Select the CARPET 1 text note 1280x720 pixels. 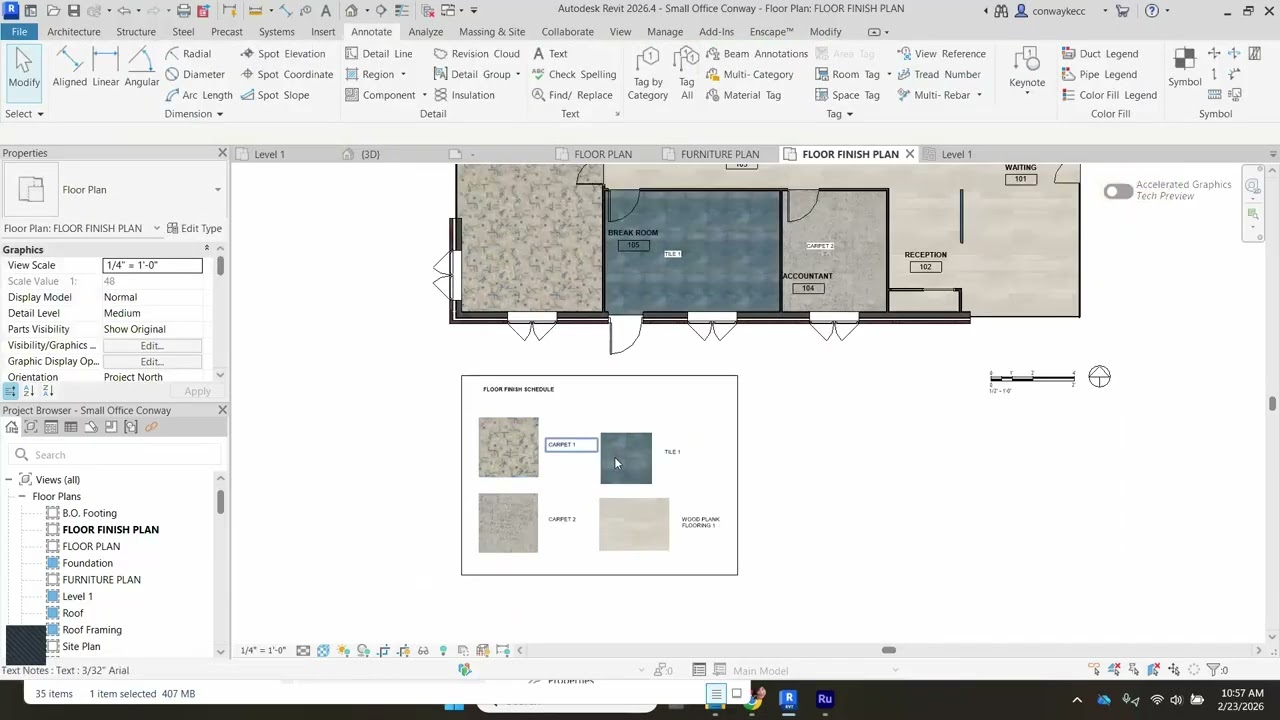pos(571,445)
